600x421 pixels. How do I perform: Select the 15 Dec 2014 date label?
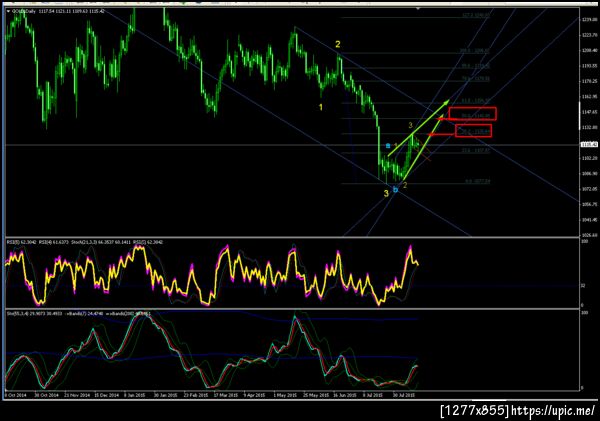(x=106, y=395)
